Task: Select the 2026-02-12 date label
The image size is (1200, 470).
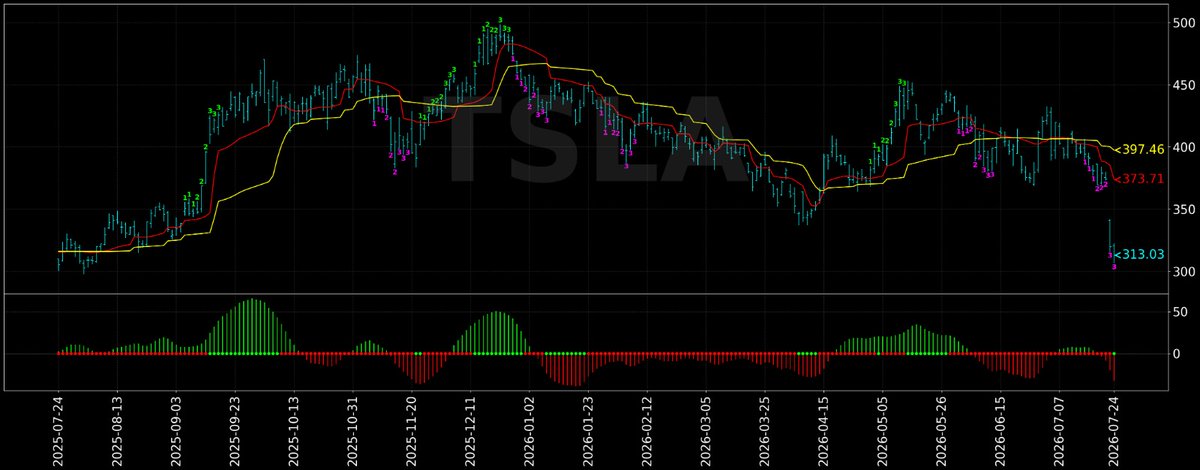Action: coord(647,431)
